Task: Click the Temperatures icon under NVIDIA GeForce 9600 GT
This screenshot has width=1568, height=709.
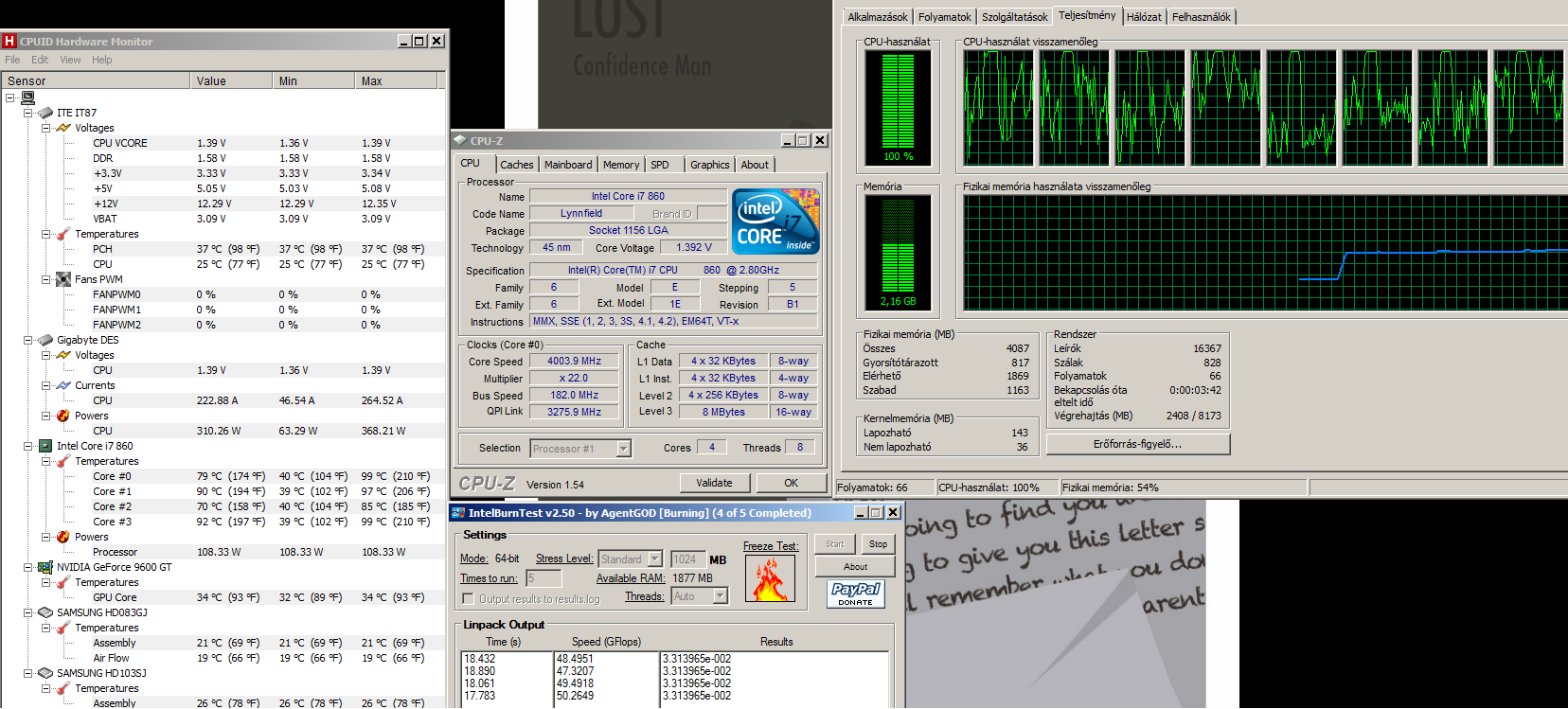Action: [63, 582]
